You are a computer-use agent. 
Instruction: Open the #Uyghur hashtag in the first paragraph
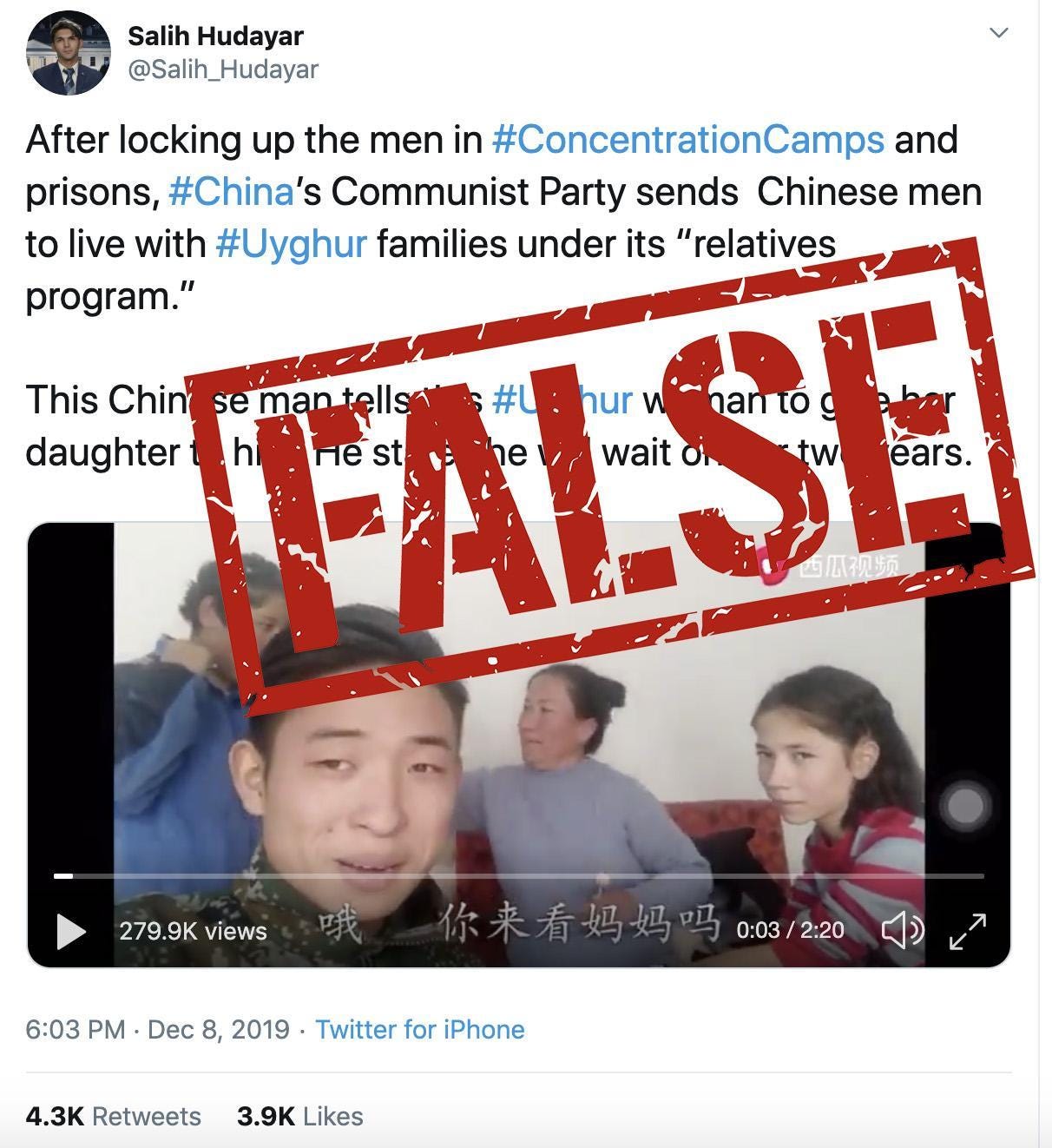[x=292, y=244]
